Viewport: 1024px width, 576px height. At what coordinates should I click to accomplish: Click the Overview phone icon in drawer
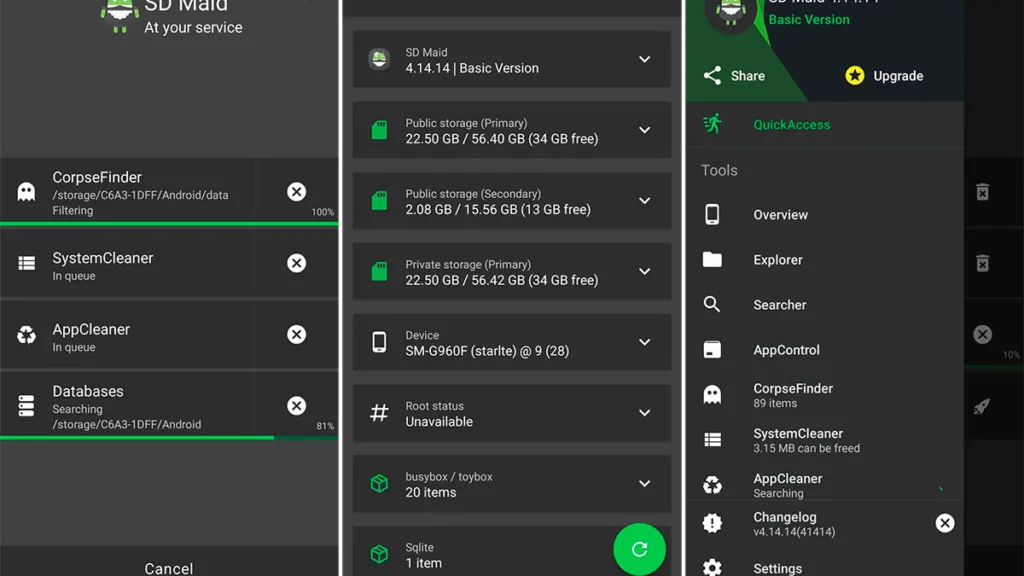(712, 215)
